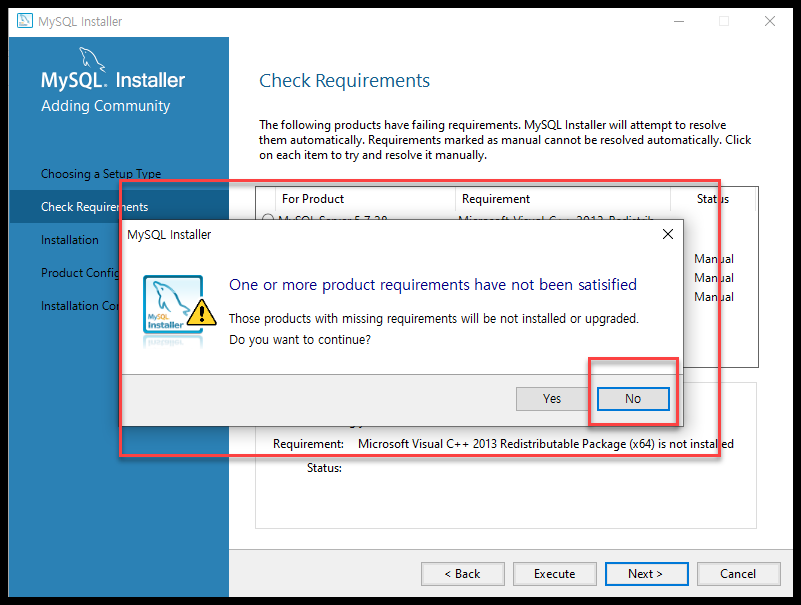Select Installation step in sidebar
Viewport: 801px width, 605px height.
point(70,240)
